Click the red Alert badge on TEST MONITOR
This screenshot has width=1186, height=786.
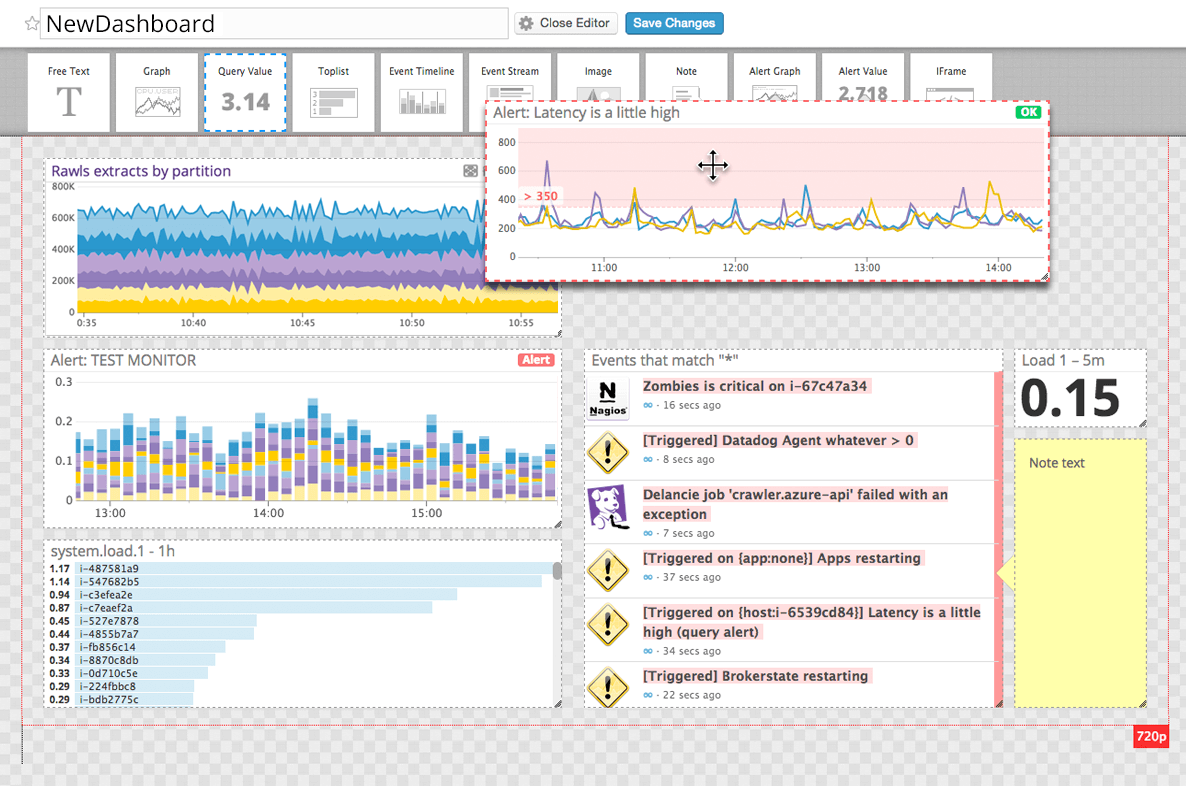pos(536,360)
